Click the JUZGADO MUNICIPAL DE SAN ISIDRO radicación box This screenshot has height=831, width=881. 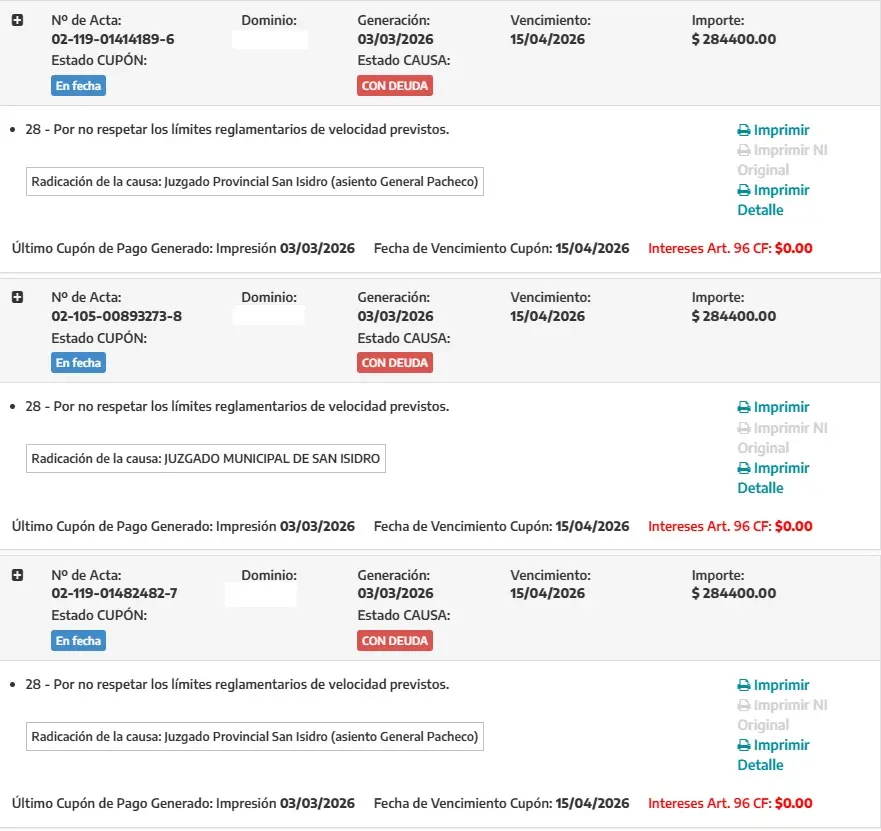click(205, 458)
